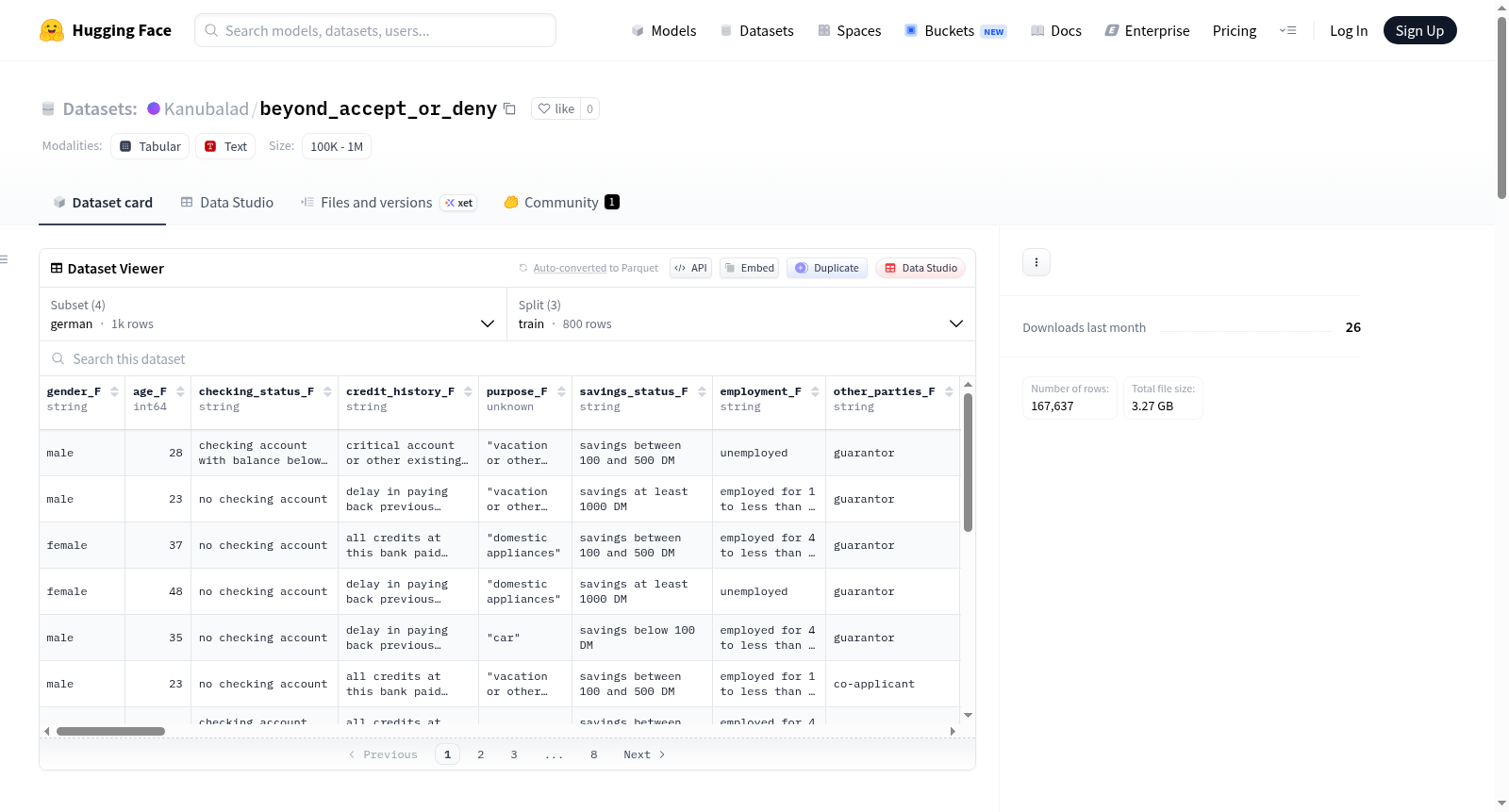This screenshot has width=1509, height=812.
Task: Open the beyond_accept_or_deny dataset link
Action: click(378, 108)
